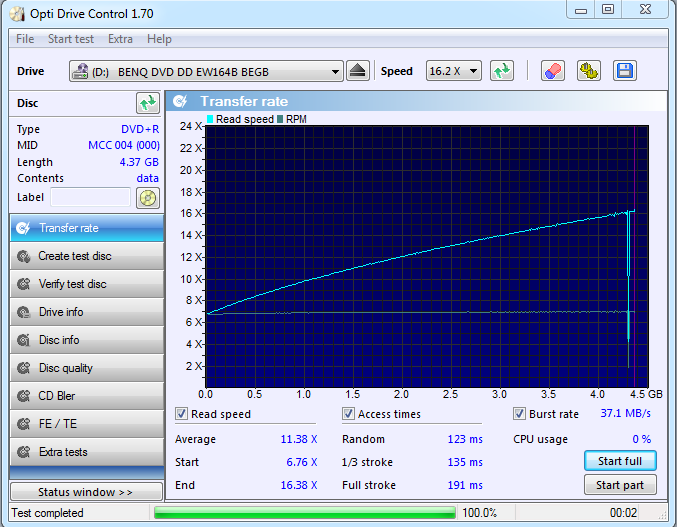The width and height of the screenshot is (677, 527).
Task: Click the Disc quality sidebar icon
Action: 23,368
